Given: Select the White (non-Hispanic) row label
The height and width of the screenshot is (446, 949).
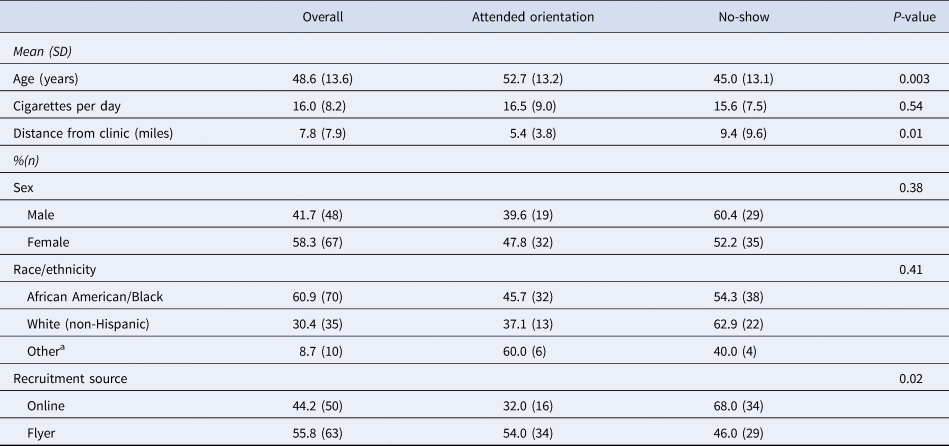Looking at the screenshot, I should pyautogui.click(x=92, y=322).
